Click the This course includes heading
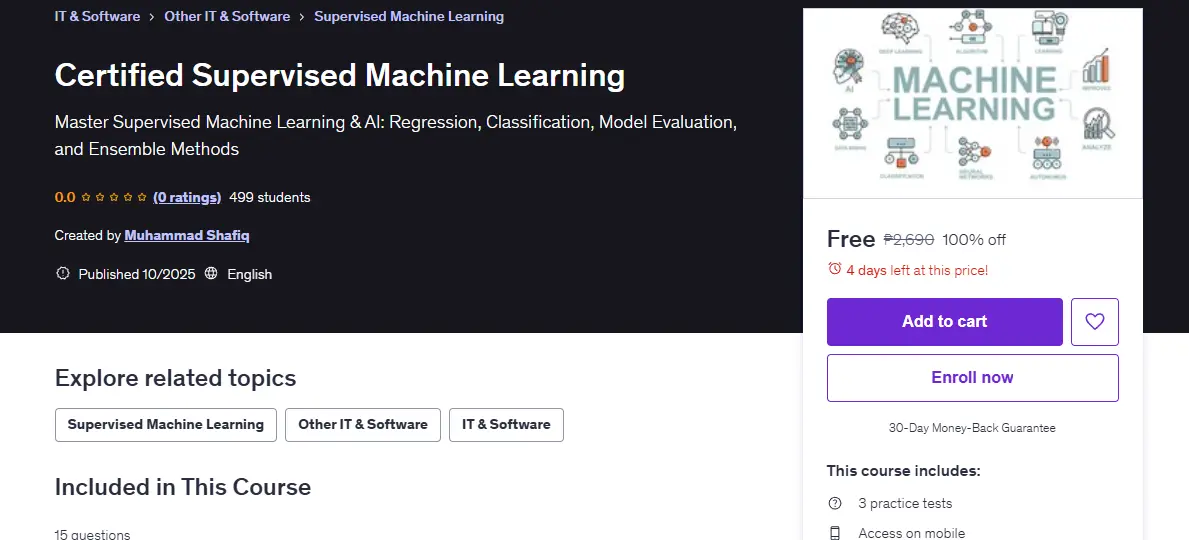The image size is (1189, 540). tap(903, 471)
